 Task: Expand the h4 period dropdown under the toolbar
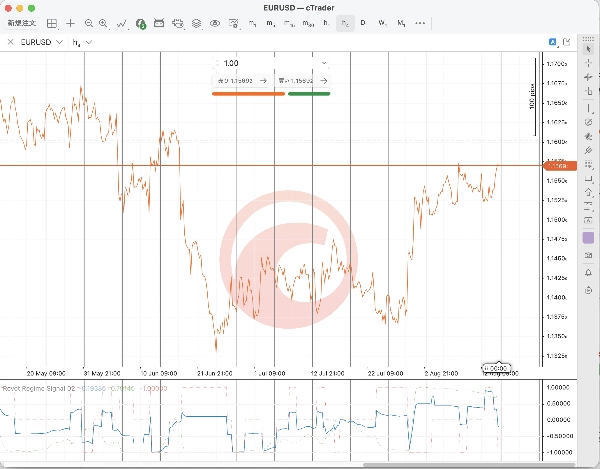click(x=89, y=42)
